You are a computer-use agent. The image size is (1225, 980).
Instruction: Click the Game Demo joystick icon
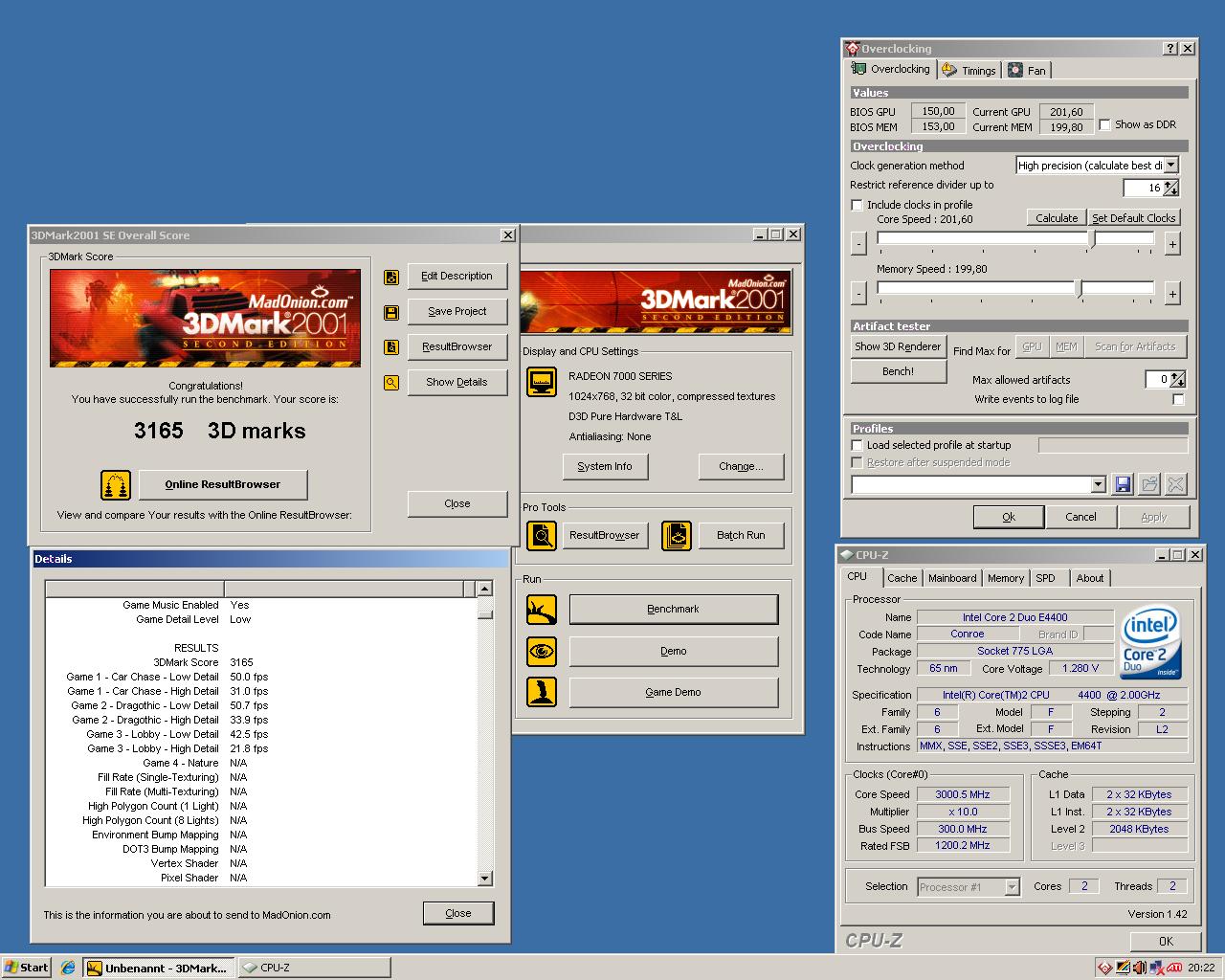542,693
